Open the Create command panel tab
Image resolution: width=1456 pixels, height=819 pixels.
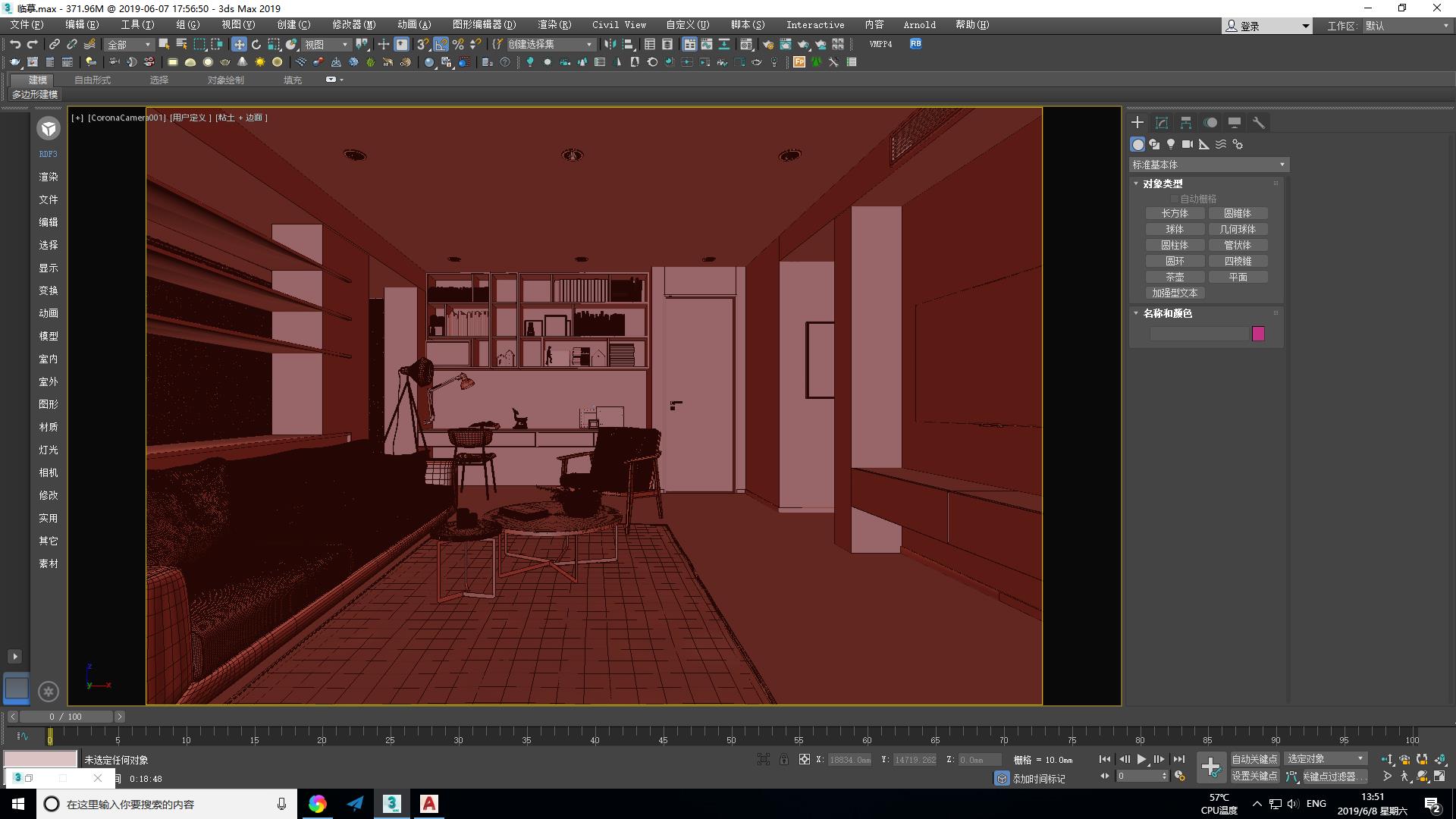pyautogui.click(x=1137, y=122)
